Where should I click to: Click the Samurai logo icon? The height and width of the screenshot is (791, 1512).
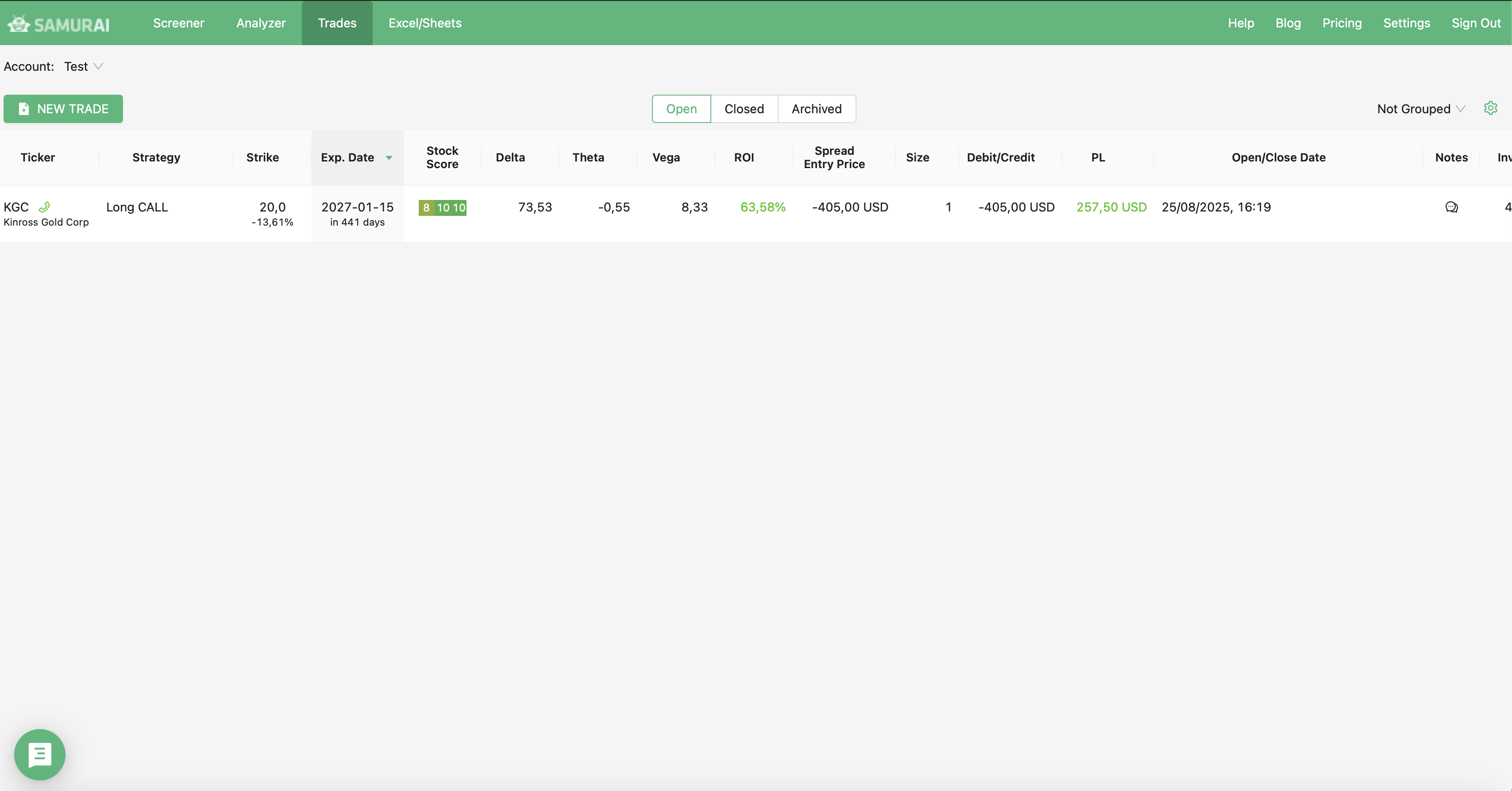pos(19,23)
